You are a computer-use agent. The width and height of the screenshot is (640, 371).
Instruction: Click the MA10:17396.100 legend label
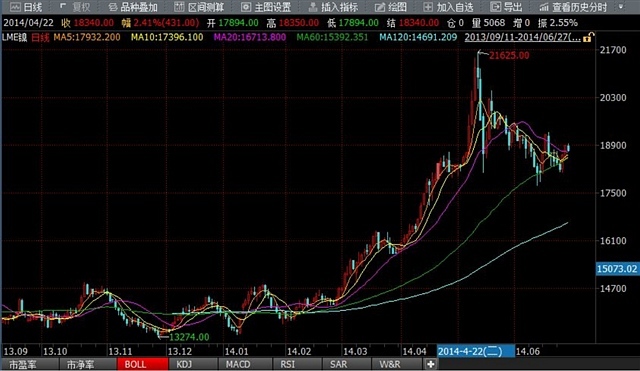(x=167, y=38)
